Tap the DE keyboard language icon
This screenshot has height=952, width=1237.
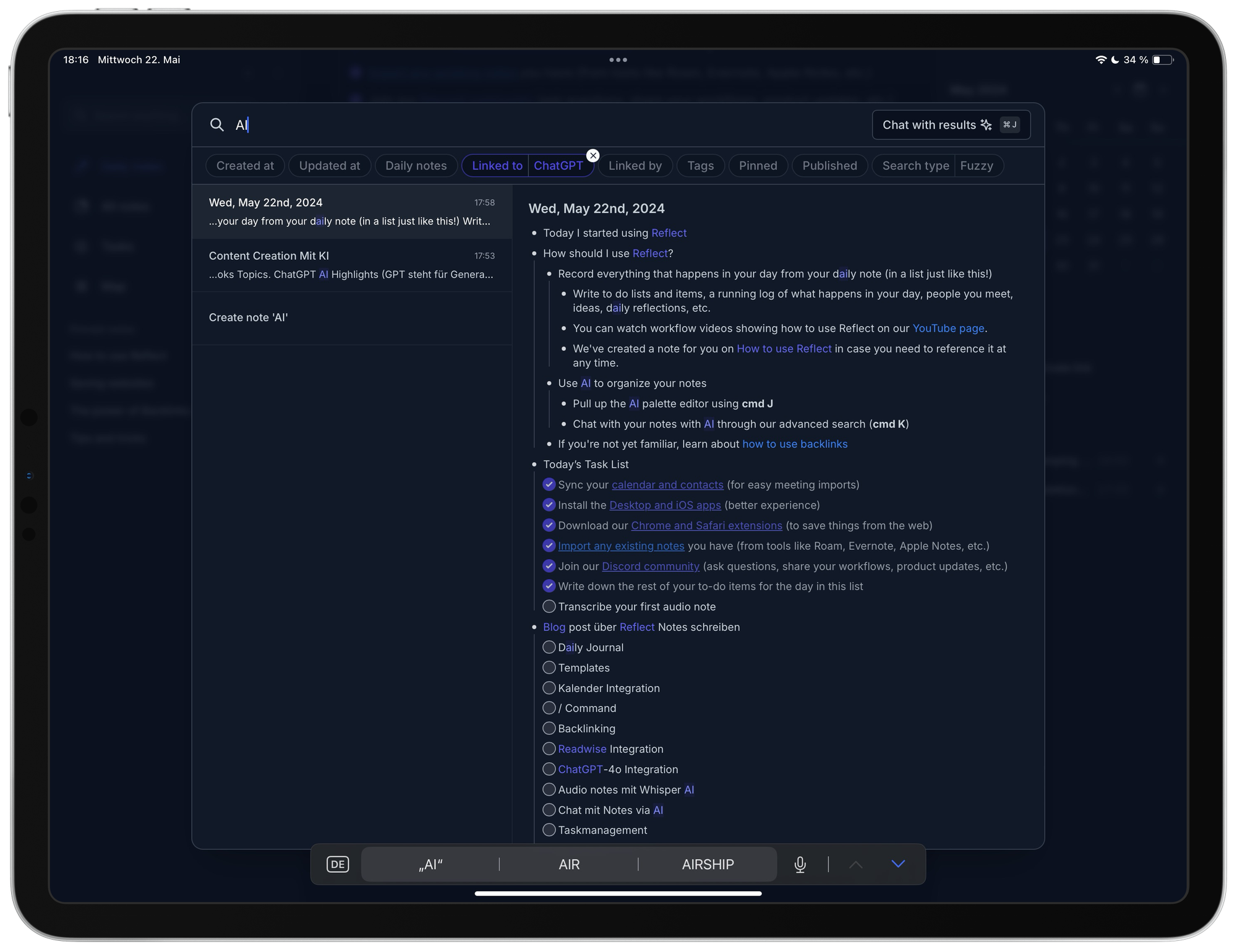(x=338, y=864)
